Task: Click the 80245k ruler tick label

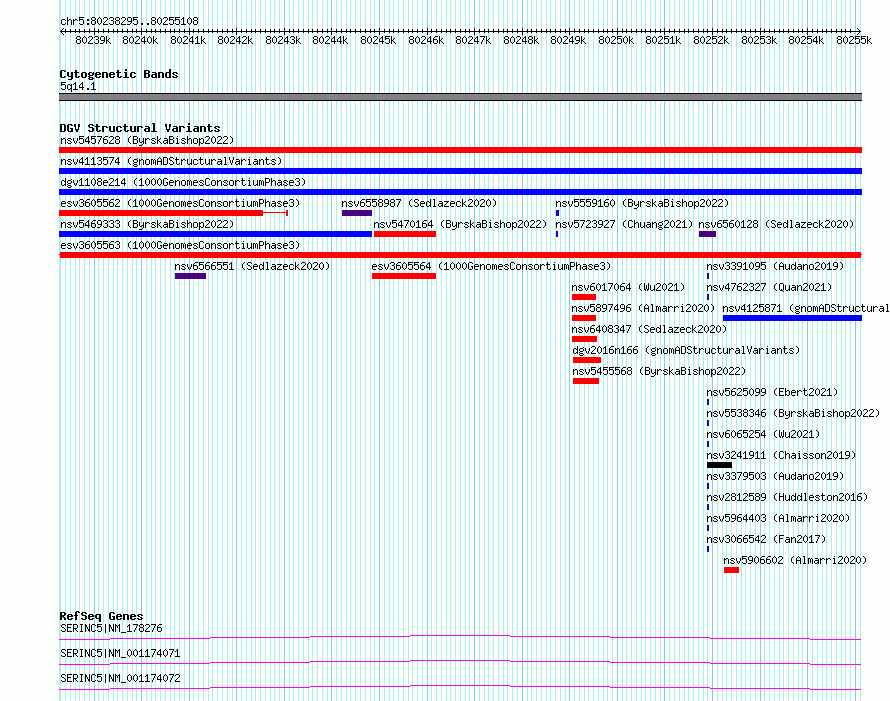Action: coord(378,40)
